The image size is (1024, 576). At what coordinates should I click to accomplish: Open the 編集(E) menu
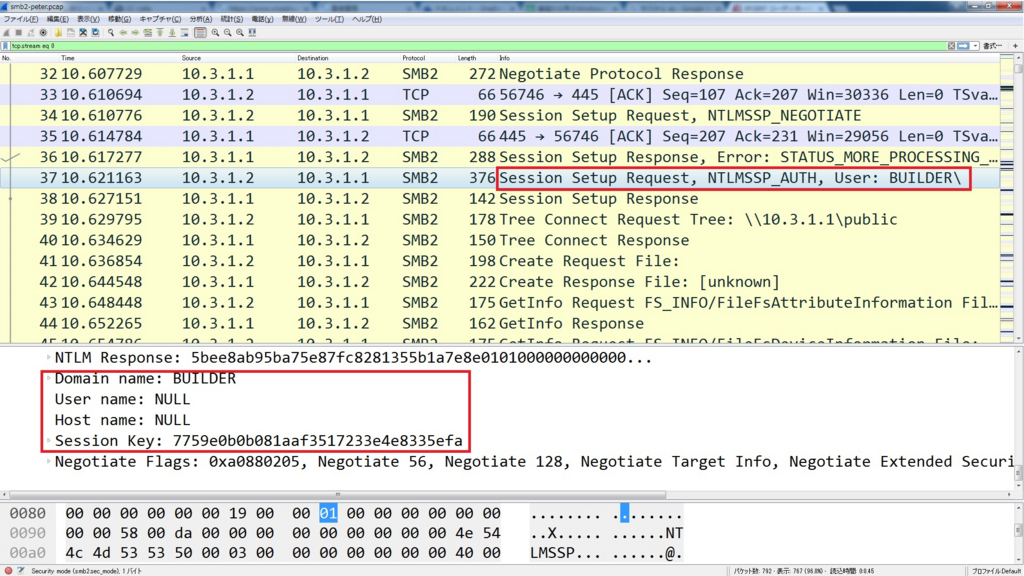(57, 20)
